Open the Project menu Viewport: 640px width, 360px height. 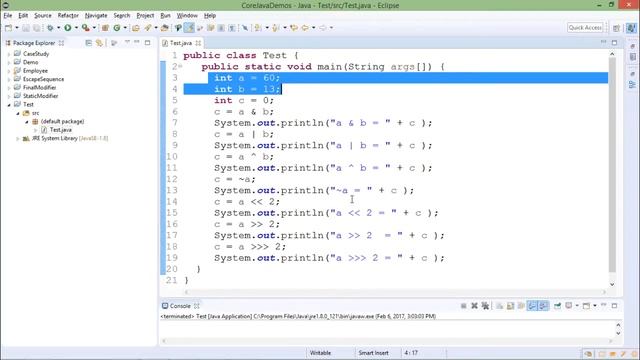145,16
